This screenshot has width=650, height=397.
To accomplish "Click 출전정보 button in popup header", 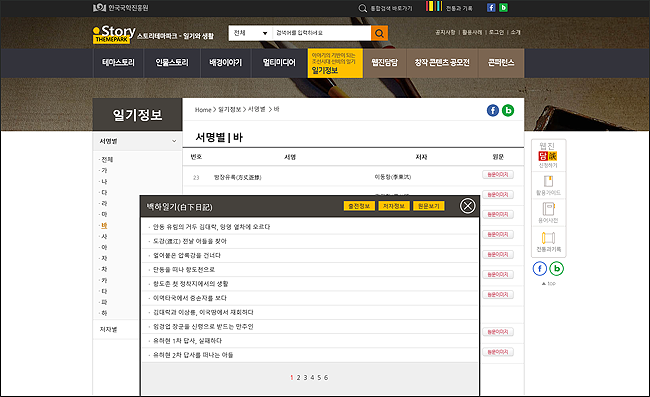I will point(359,206).
